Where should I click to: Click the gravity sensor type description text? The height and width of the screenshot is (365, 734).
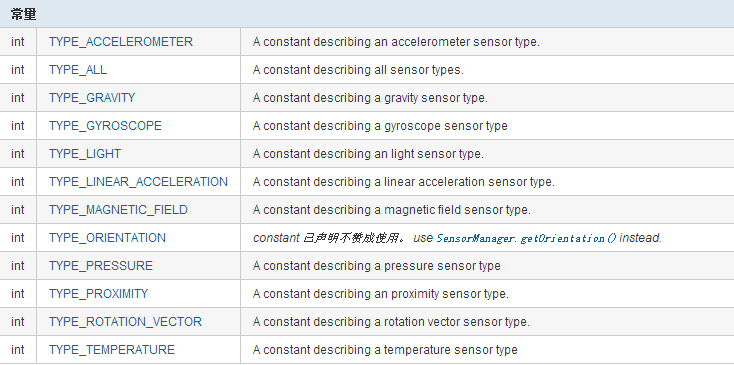click(x=370, y=98)
